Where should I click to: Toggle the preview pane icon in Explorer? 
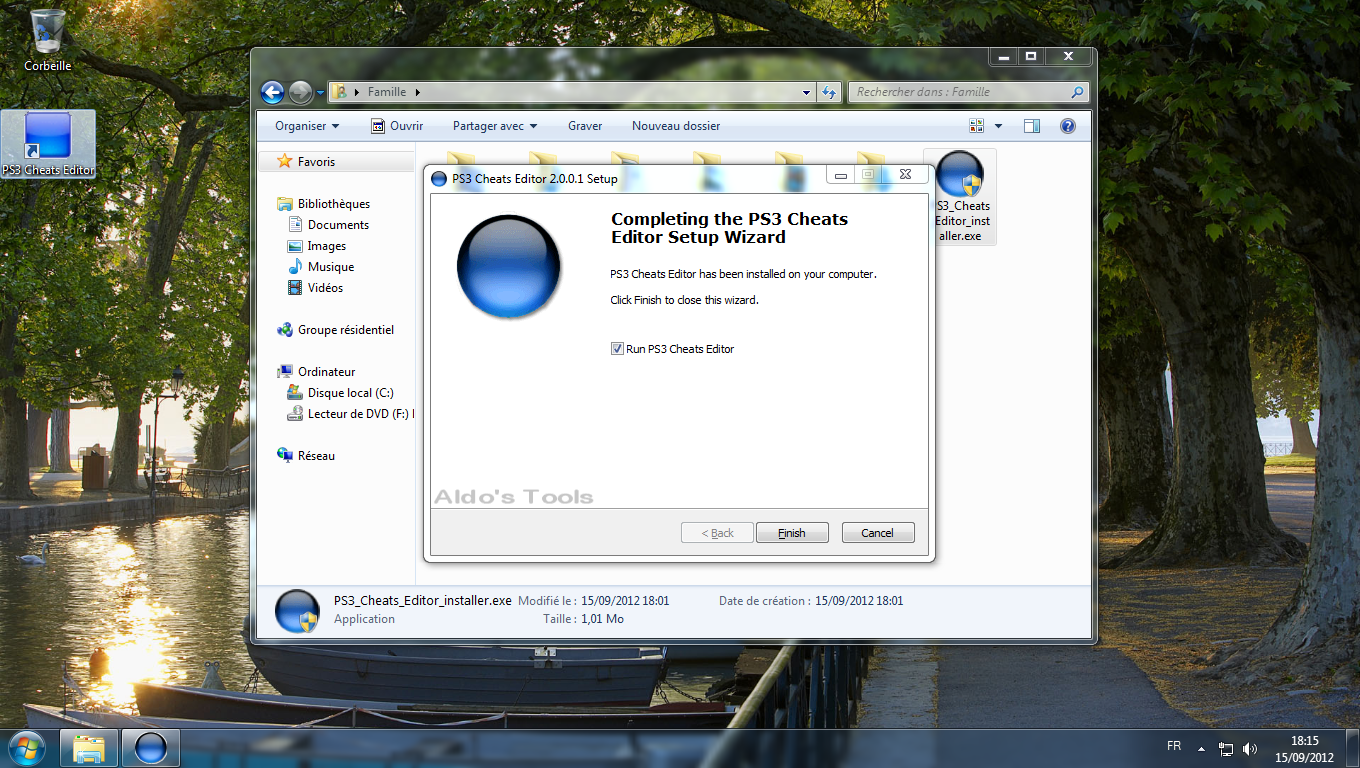click(1032, 126)
